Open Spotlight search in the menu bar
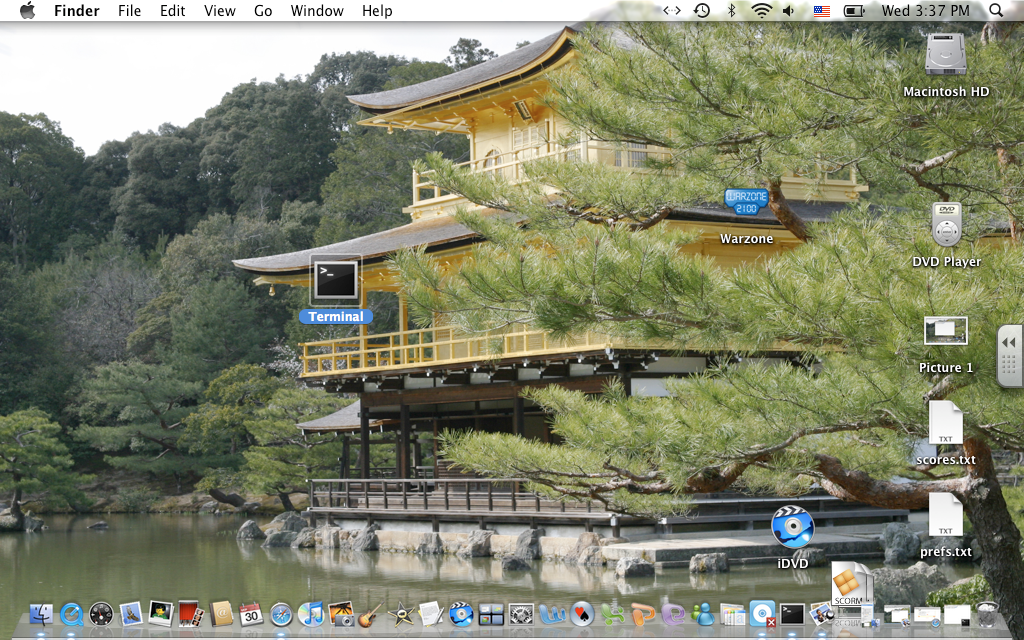The width and height of the screenshot is (1024, 640). 995,10
